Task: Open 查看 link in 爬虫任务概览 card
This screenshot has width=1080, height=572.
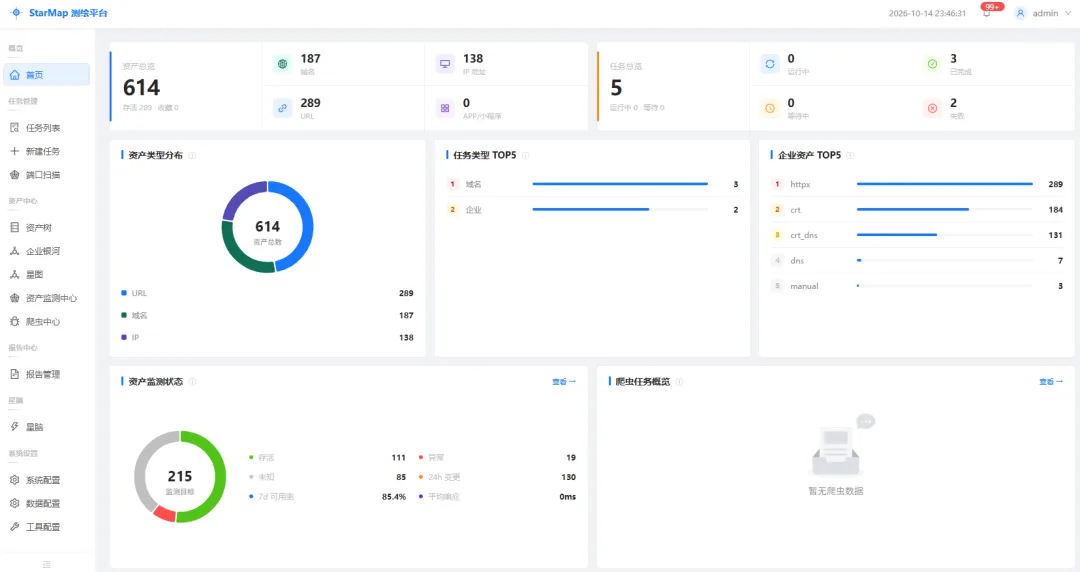Action: tap(1051, 381)
